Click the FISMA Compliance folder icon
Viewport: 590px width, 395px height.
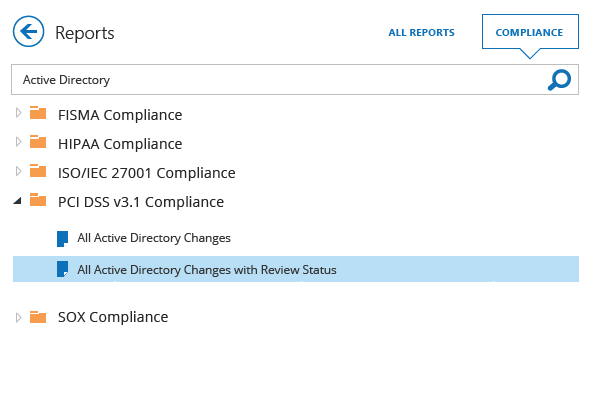tap(38, 113)
